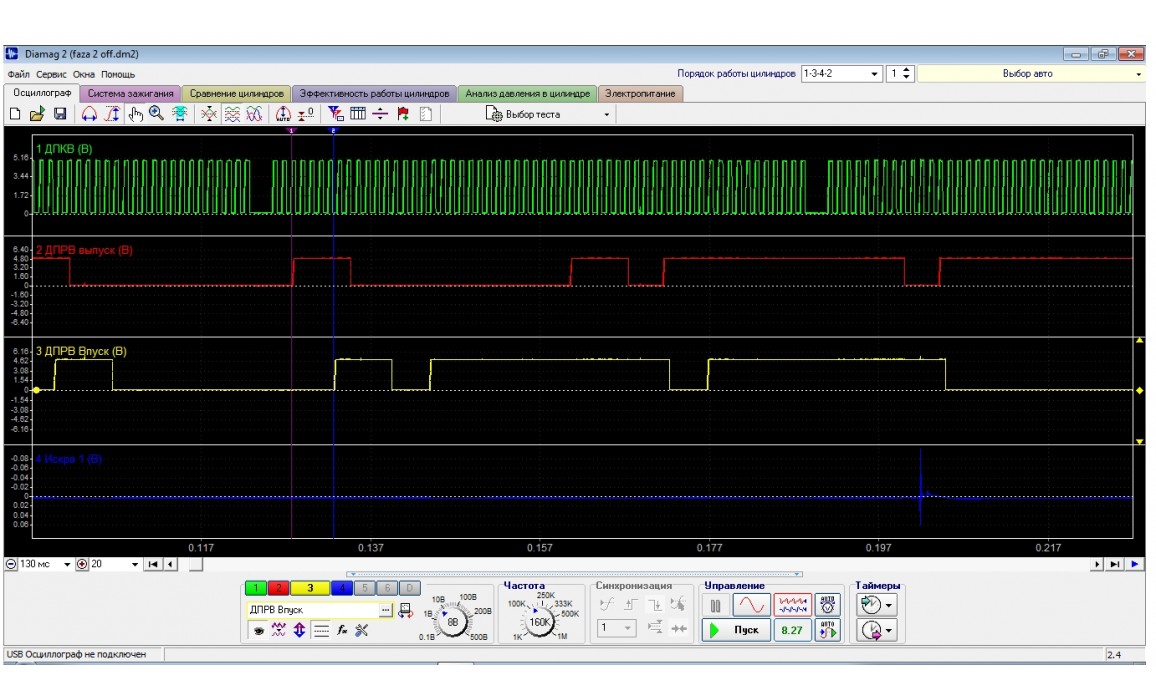1156x700 pixels.
Task: Switch to Система зажигания tab
Action: (129, 94)
